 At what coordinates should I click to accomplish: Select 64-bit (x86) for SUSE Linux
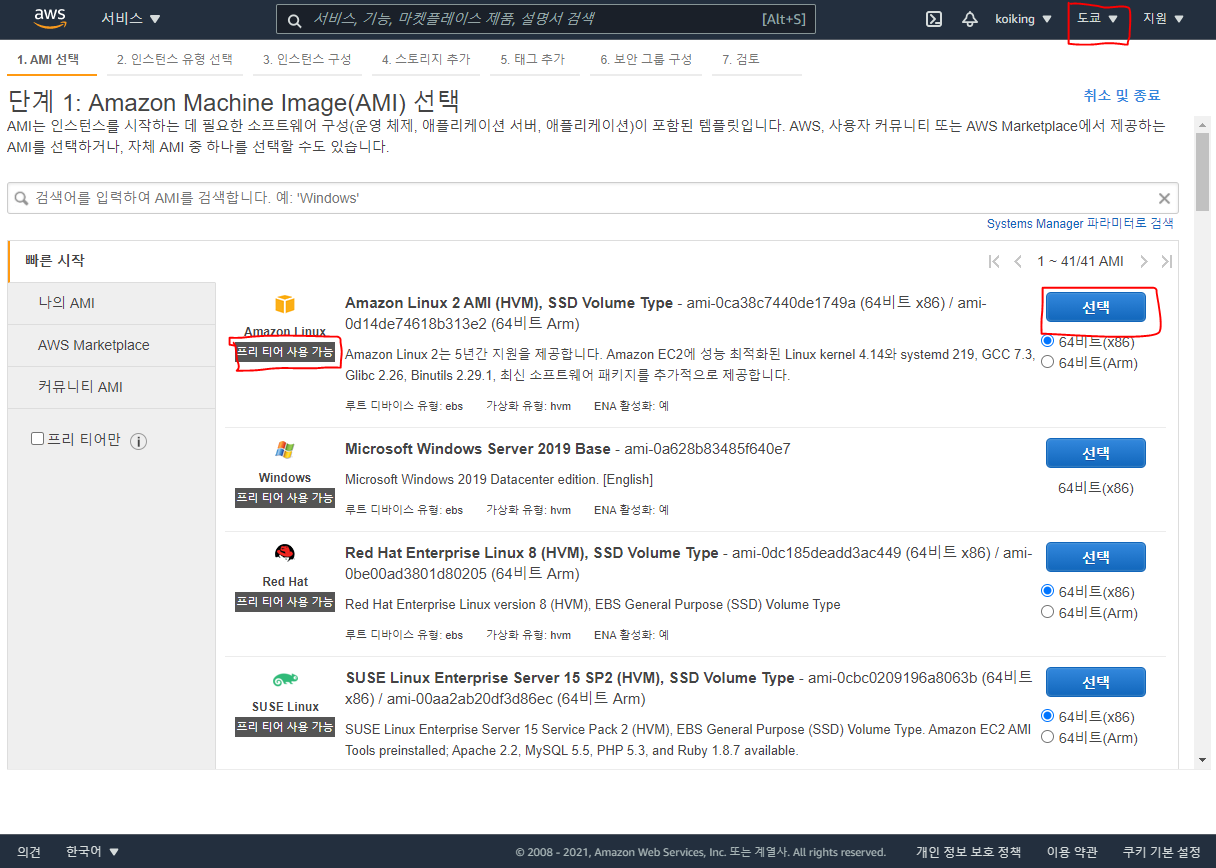pyautogui.click(x=1048, y=716)
